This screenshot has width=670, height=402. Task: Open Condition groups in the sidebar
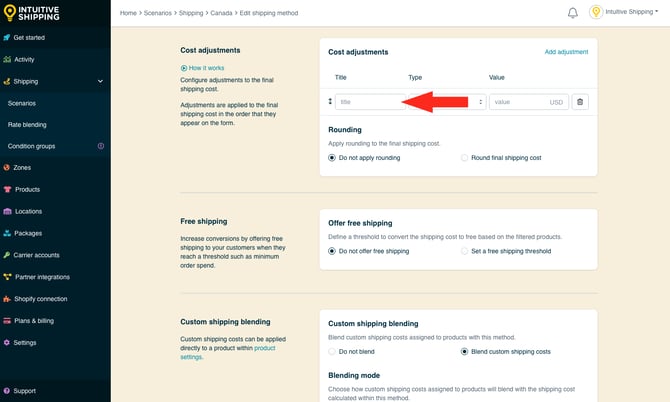pos(31,146)
